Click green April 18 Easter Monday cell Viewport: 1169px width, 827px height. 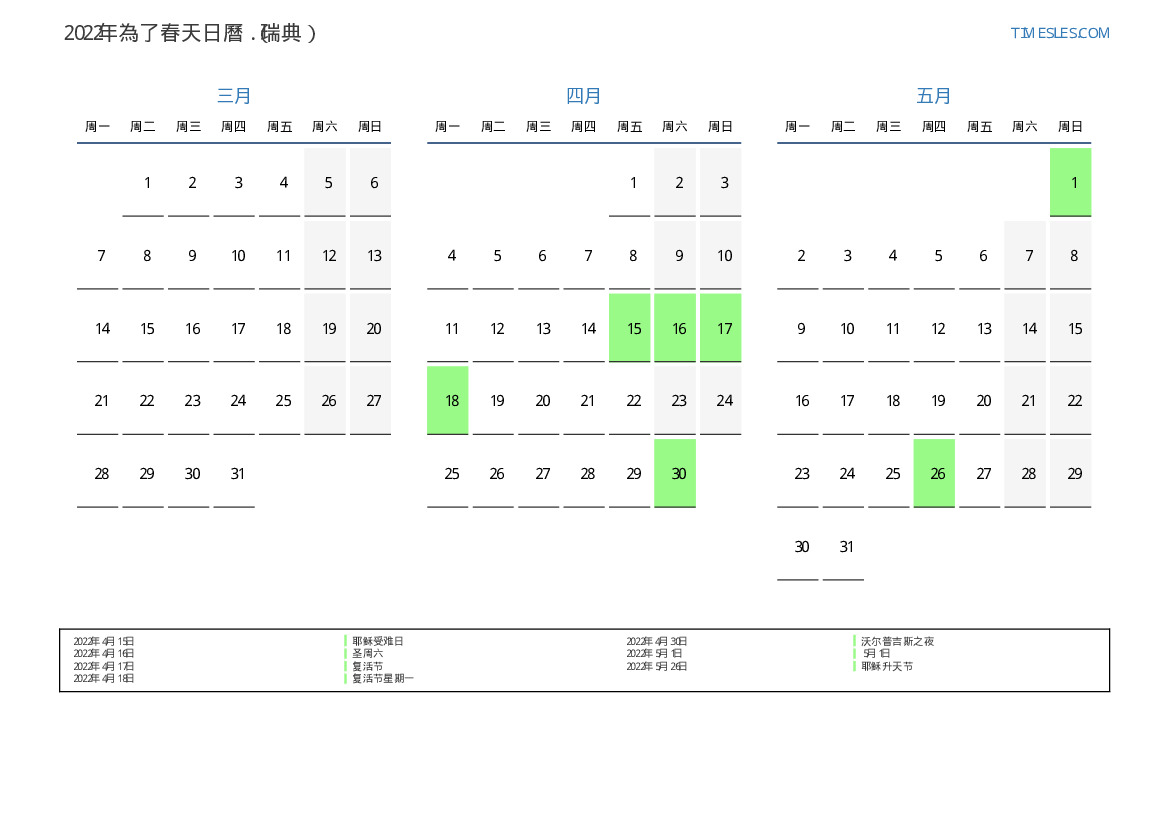tap(448, 401)
